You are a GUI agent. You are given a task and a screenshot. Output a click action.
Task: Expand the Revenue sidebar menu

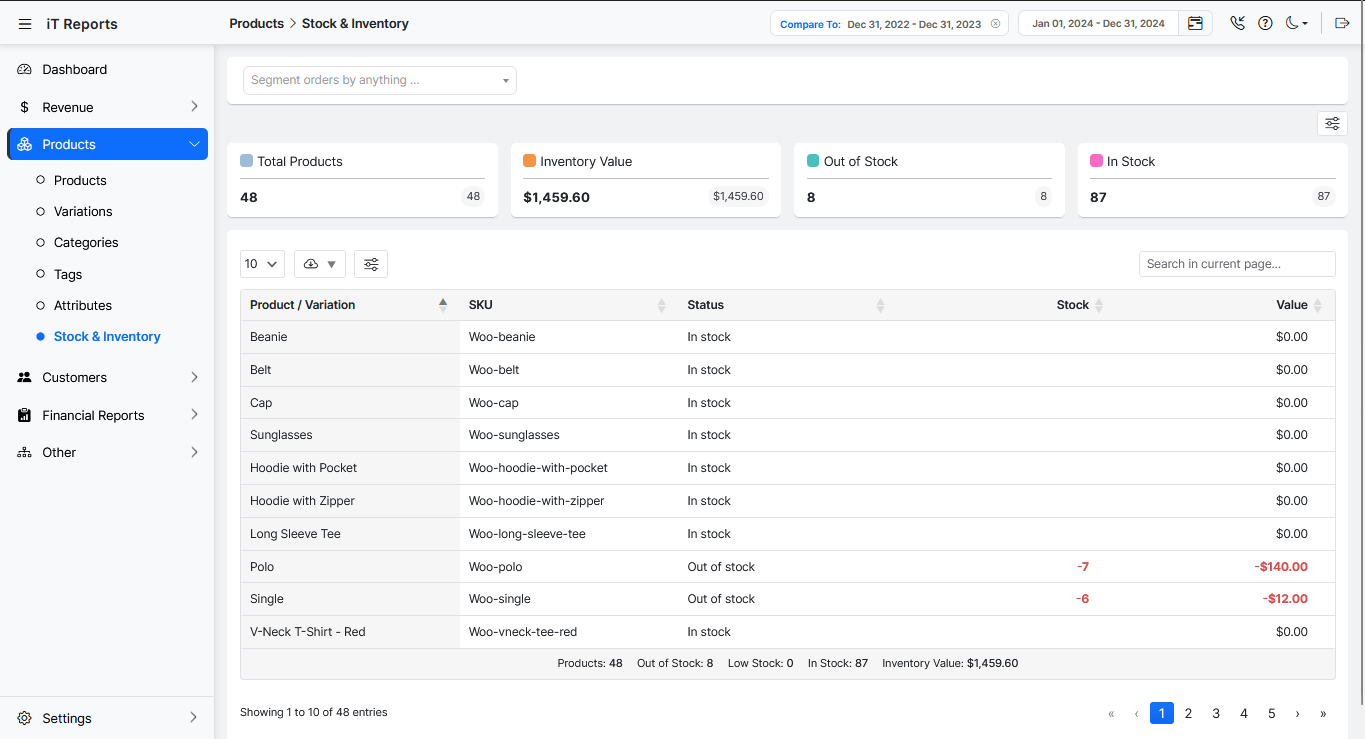pyautogui.click(x=107, y=107)
